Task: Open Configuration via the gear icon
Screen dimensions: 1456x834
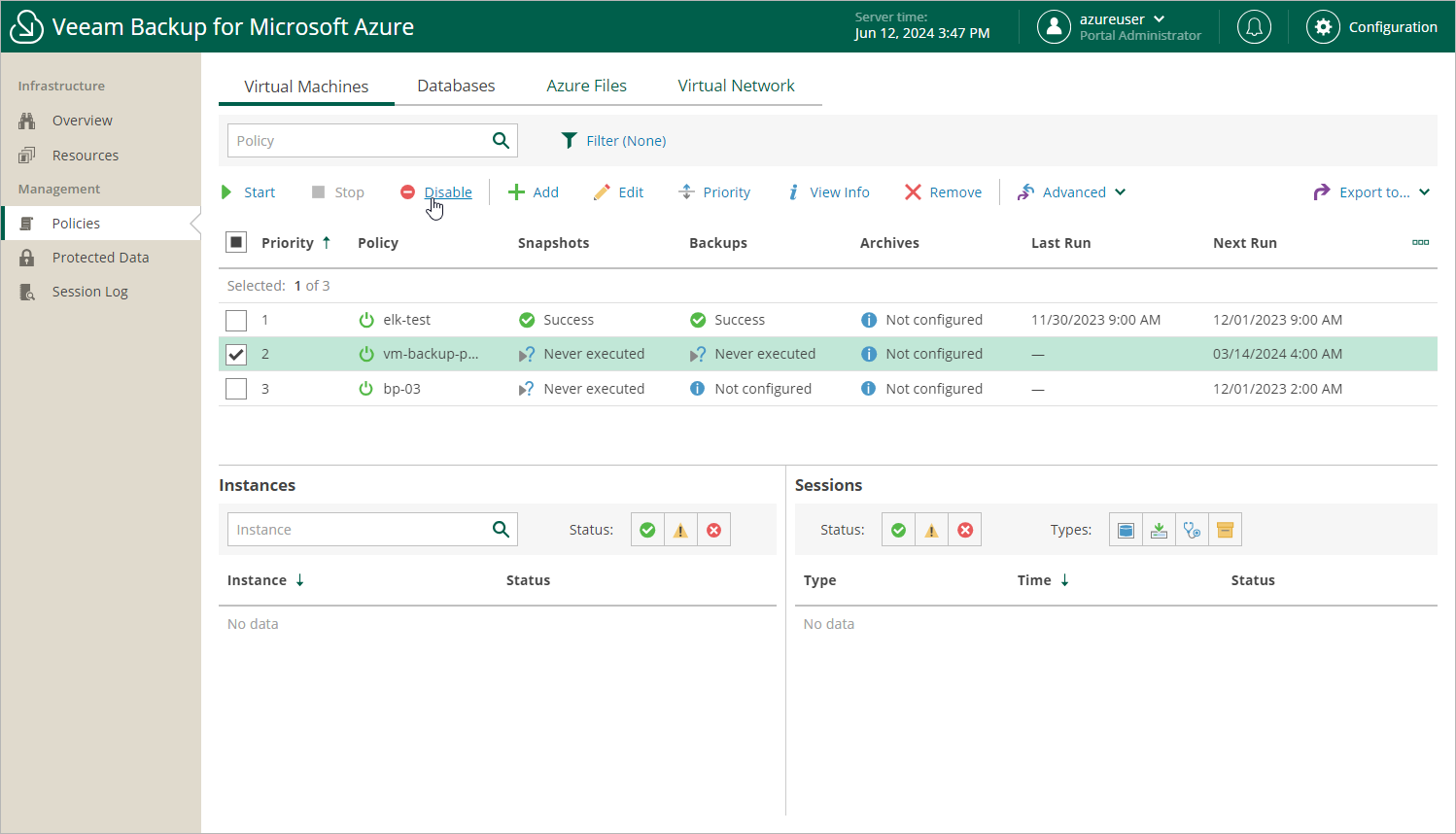Action: pyautogui.click(x=1323, y=27)
